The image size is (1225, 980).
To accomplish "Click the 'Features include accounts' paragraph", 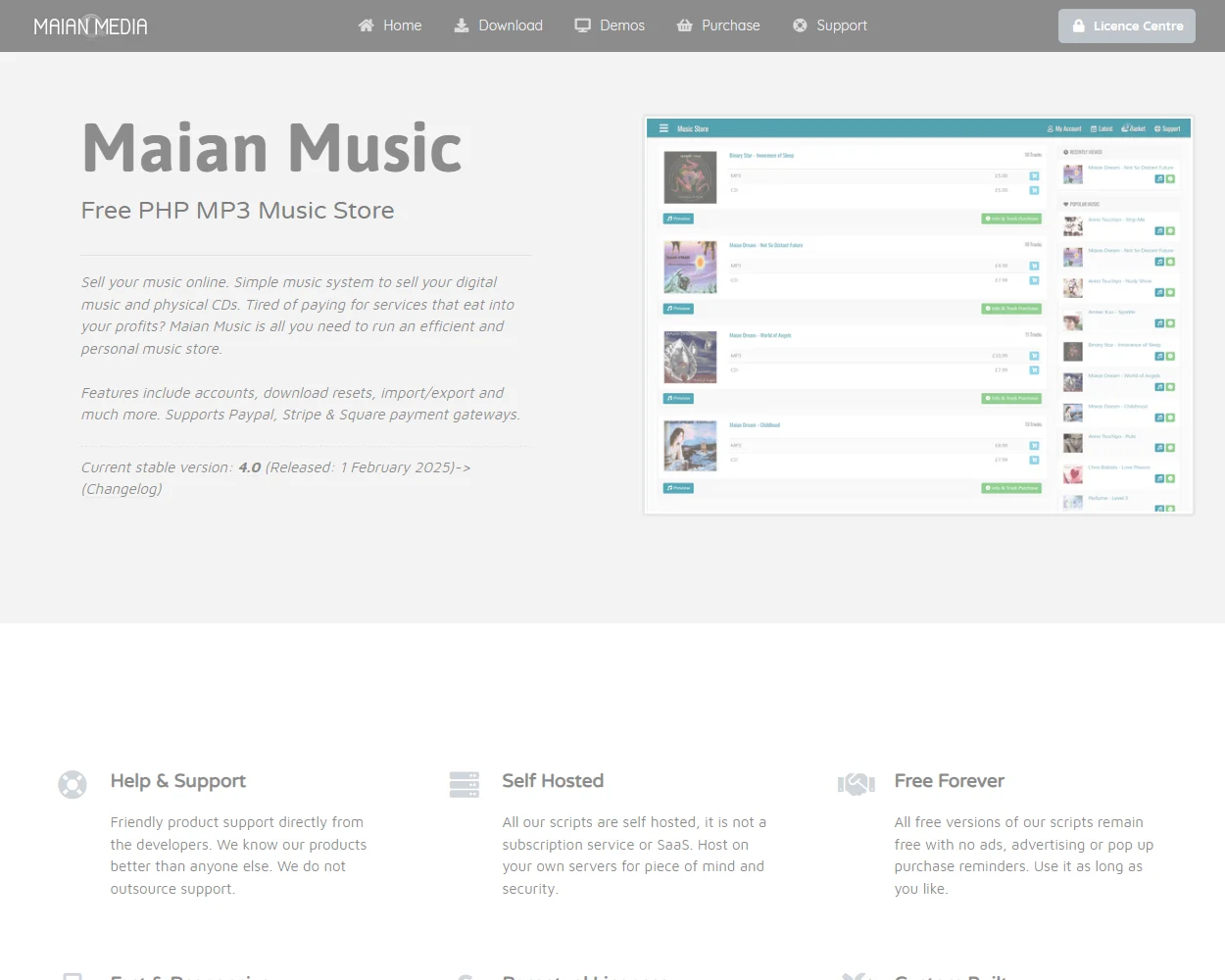I will 301,404.
